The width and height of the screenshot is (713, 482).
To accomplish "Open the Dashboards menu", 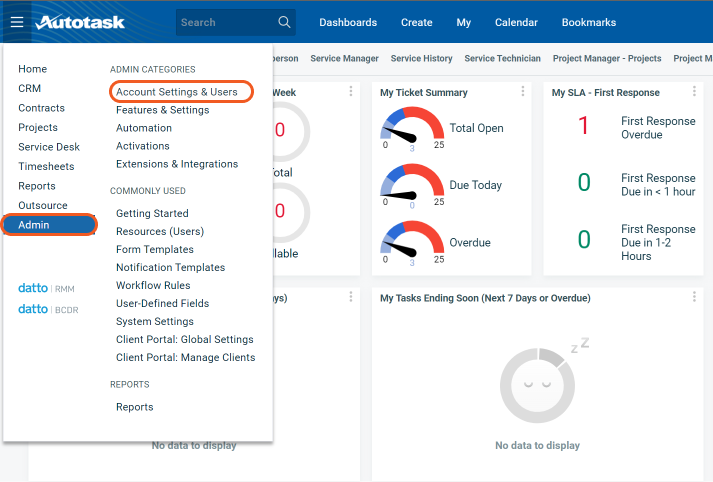I will [348, 22].
